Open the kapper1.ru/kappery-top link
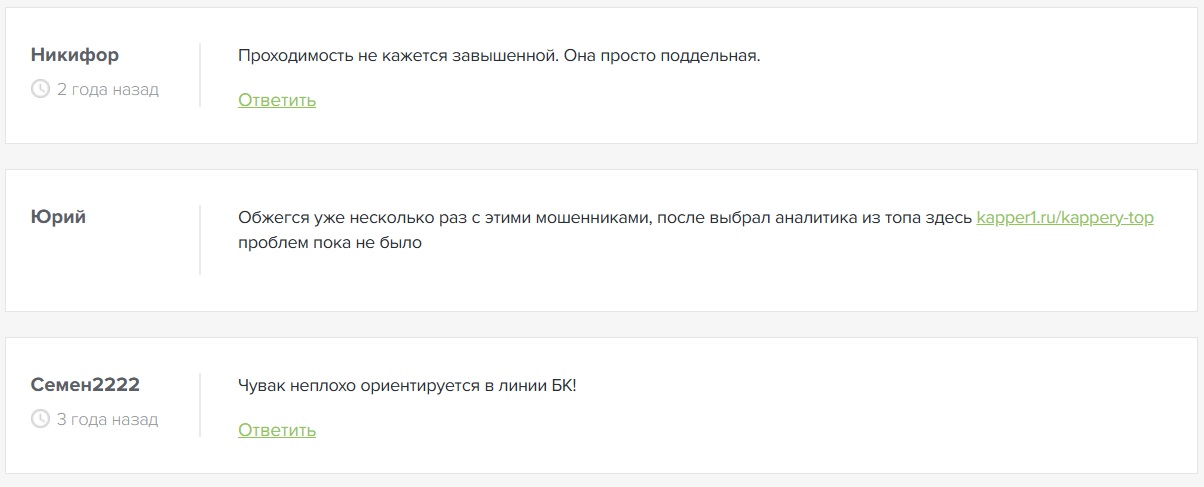1204x487 pixels. click(x=1065, y=218)
